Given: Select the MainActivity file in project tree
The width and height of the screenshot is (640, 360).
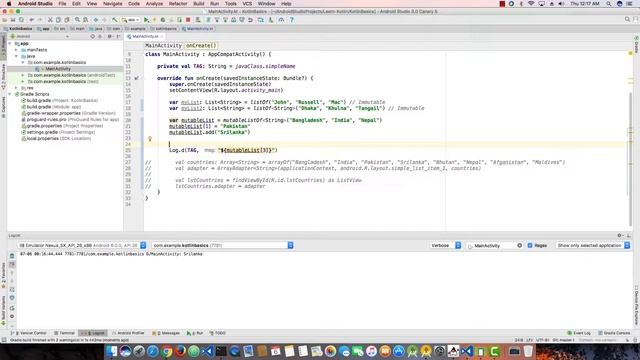Looking at the screenshot, I should (57, 69).
